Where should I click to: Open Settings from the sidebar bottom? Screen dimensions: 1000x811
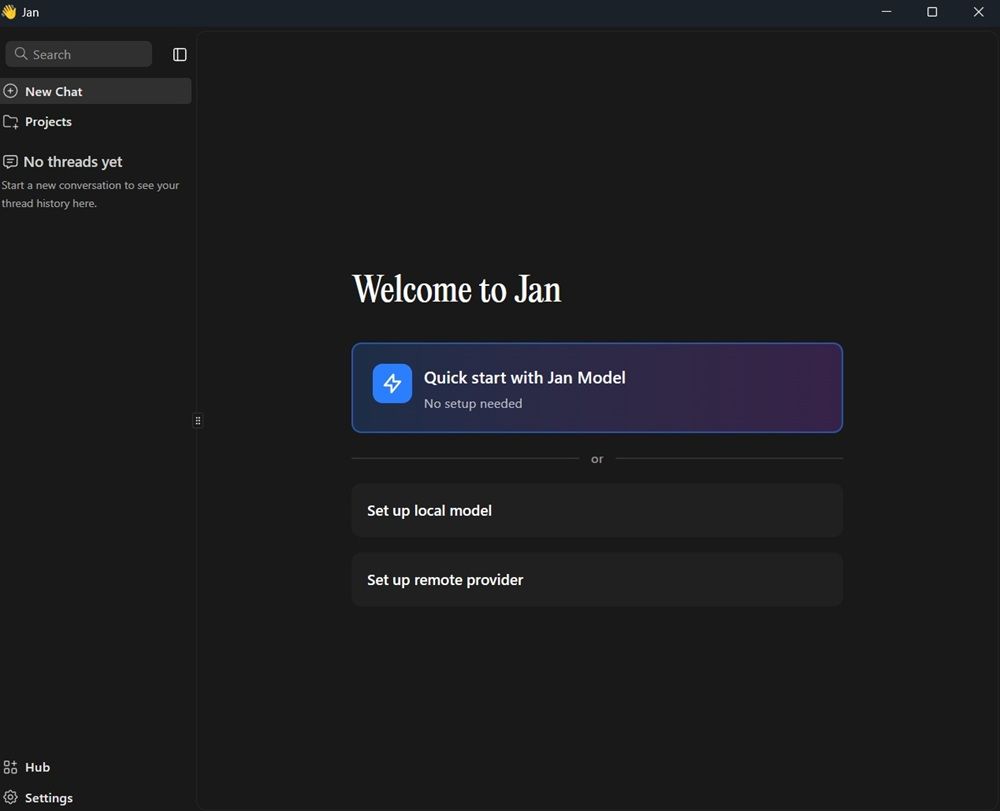pos(49,798)
